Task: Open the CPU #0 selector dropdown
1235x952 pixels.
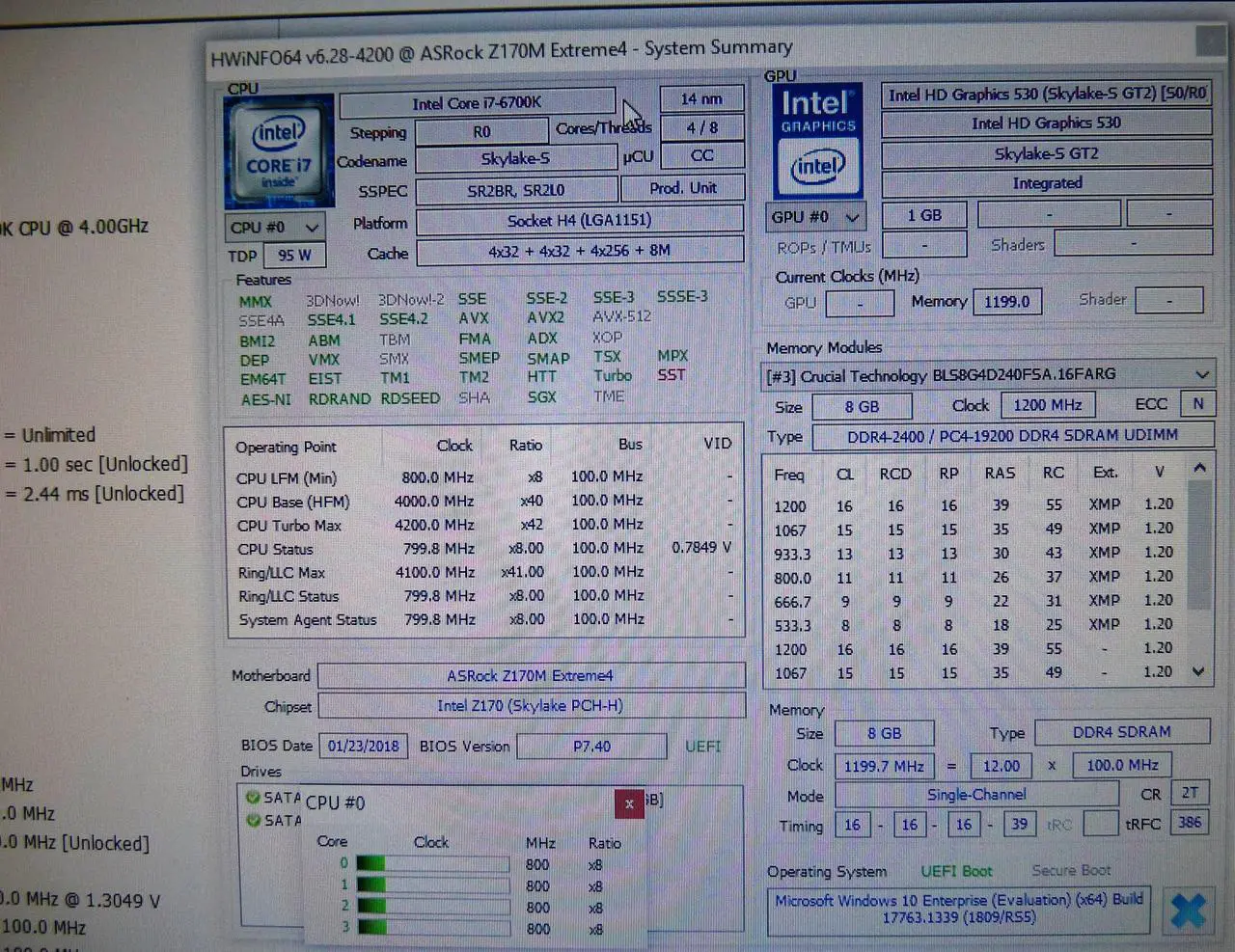Action: click(274, 227)
